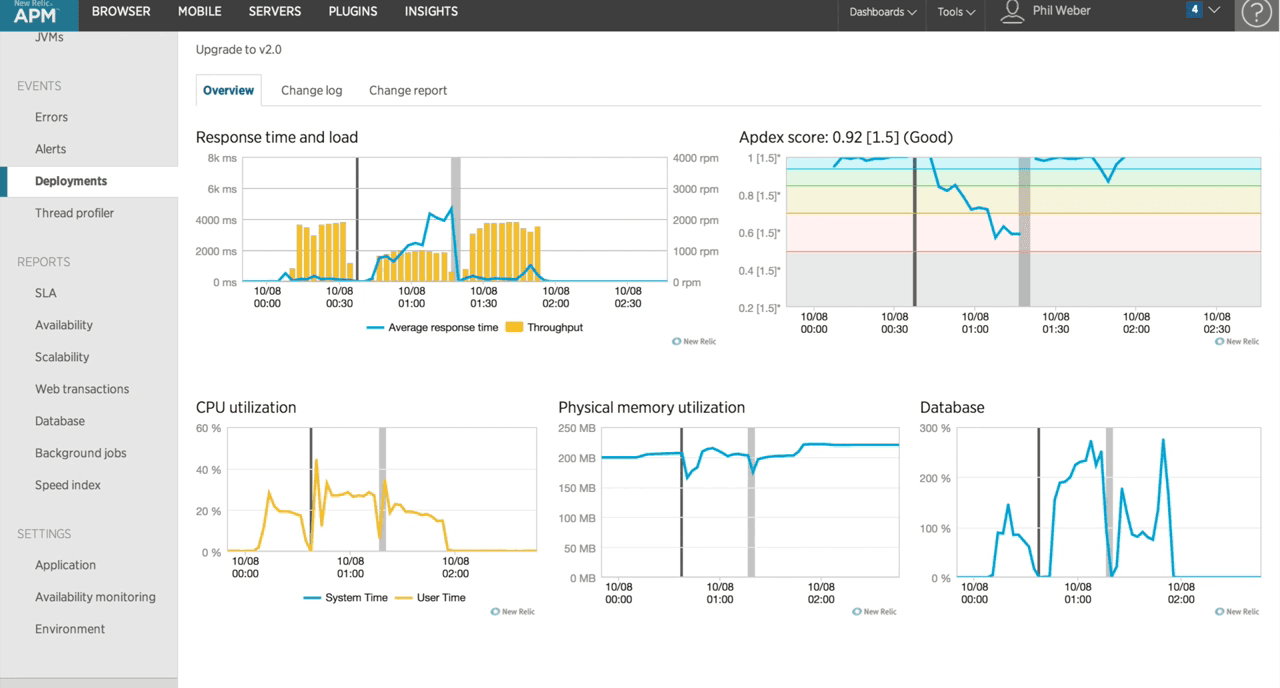Toggle Throughput legend series
Screen dimensions: 1280x688
coord(544,327)
